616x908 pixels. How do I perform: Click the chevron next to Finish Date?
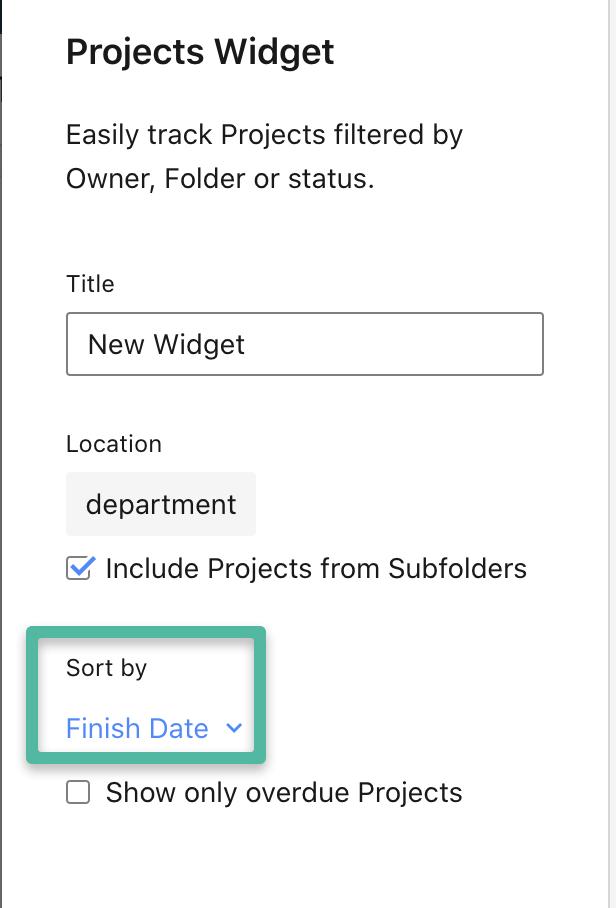click(x=234, y=728)
